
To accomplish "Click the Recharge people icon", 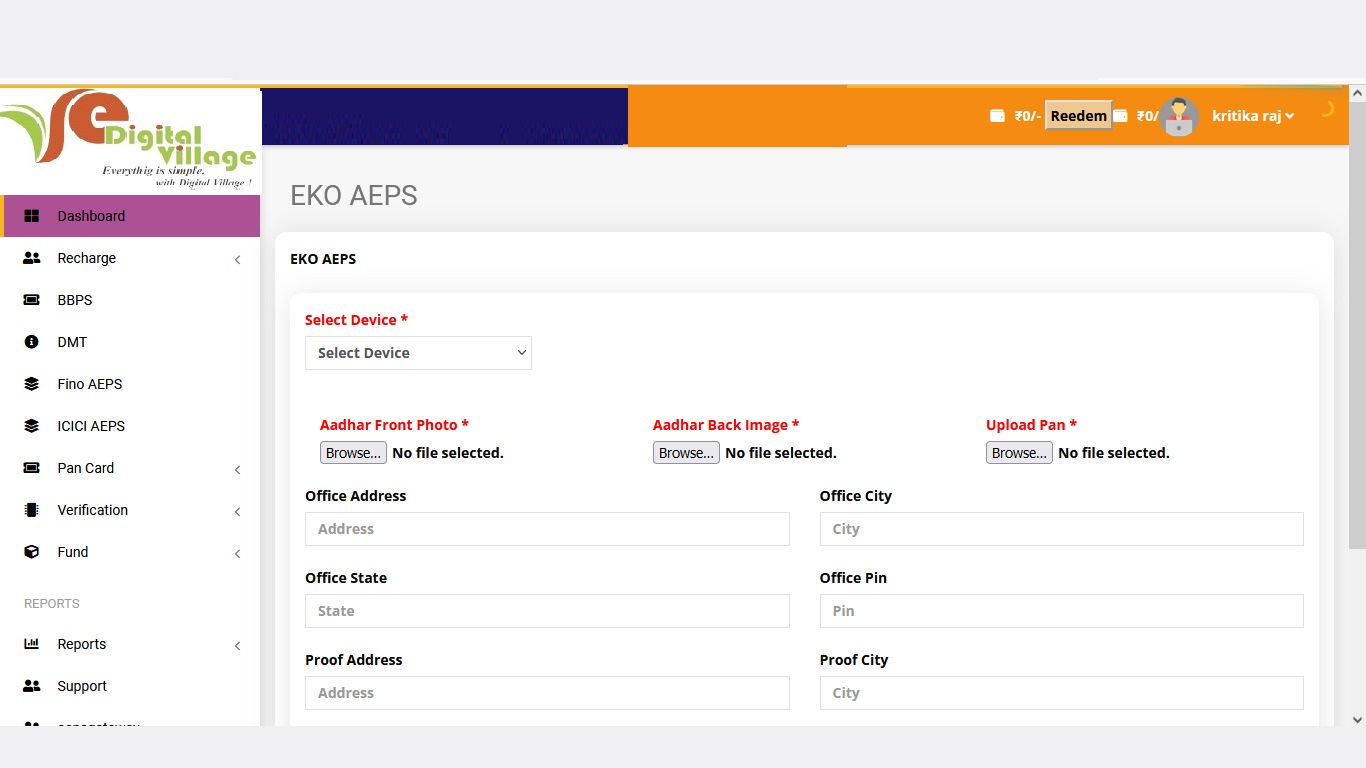I will point(31,258).
